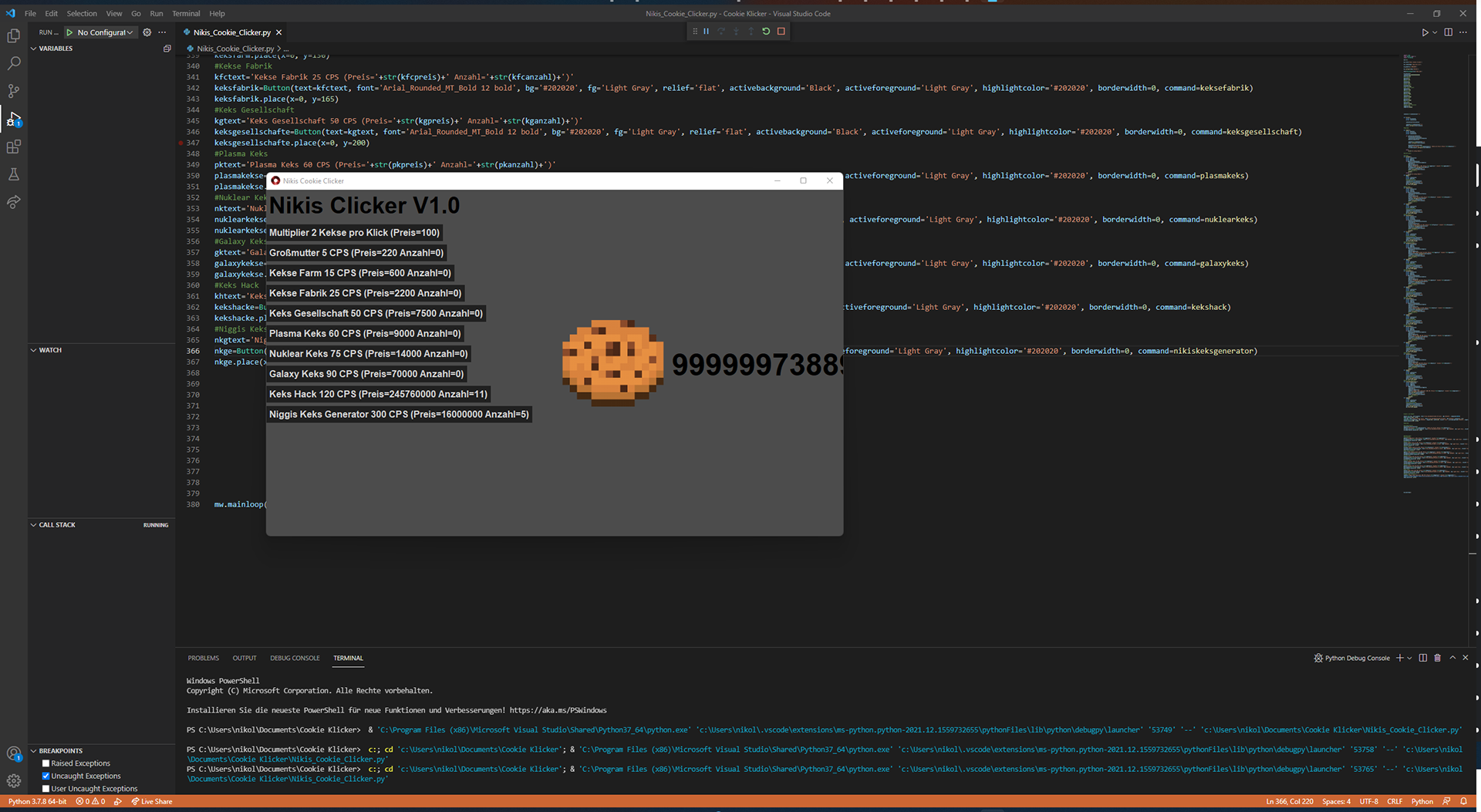Collapse the WATCH section
This screenshot has width=1481, height=812.
[50, 350]
